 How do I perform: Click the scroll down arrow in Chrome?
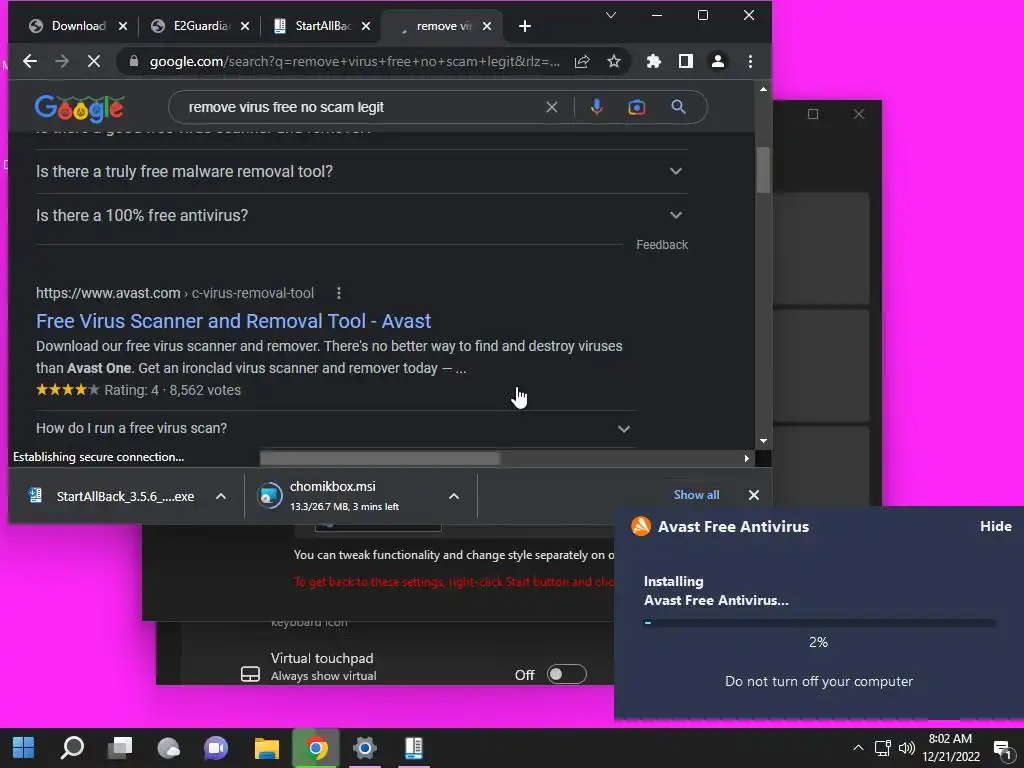pyautogui.click(x=763, y=441)
